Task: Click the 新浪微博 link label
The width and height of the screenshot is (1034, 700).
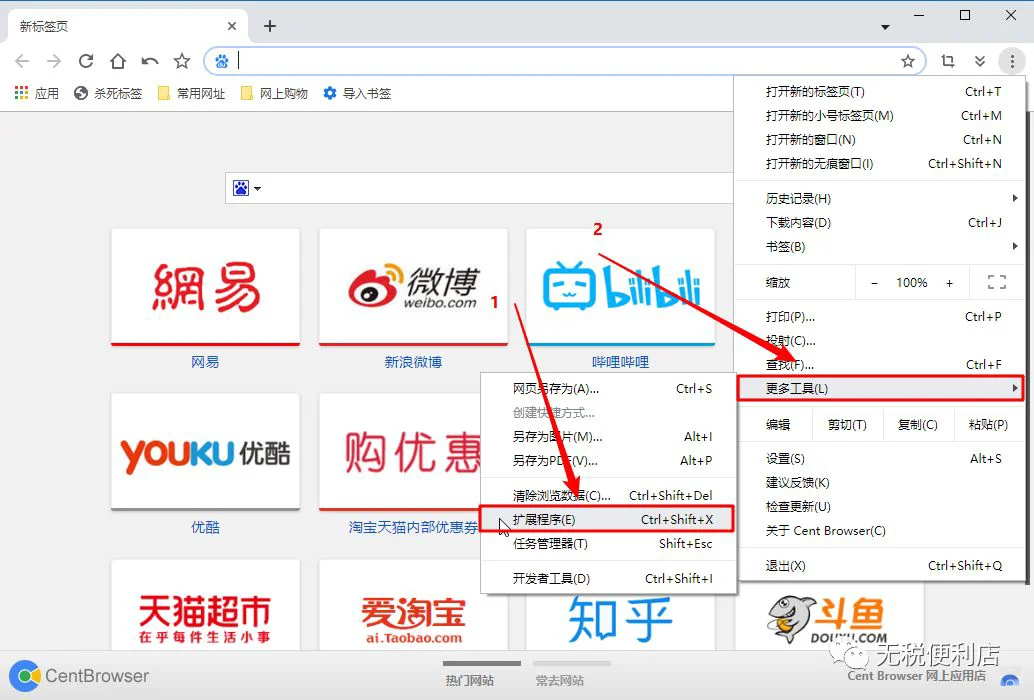Action: coord(413,362)
